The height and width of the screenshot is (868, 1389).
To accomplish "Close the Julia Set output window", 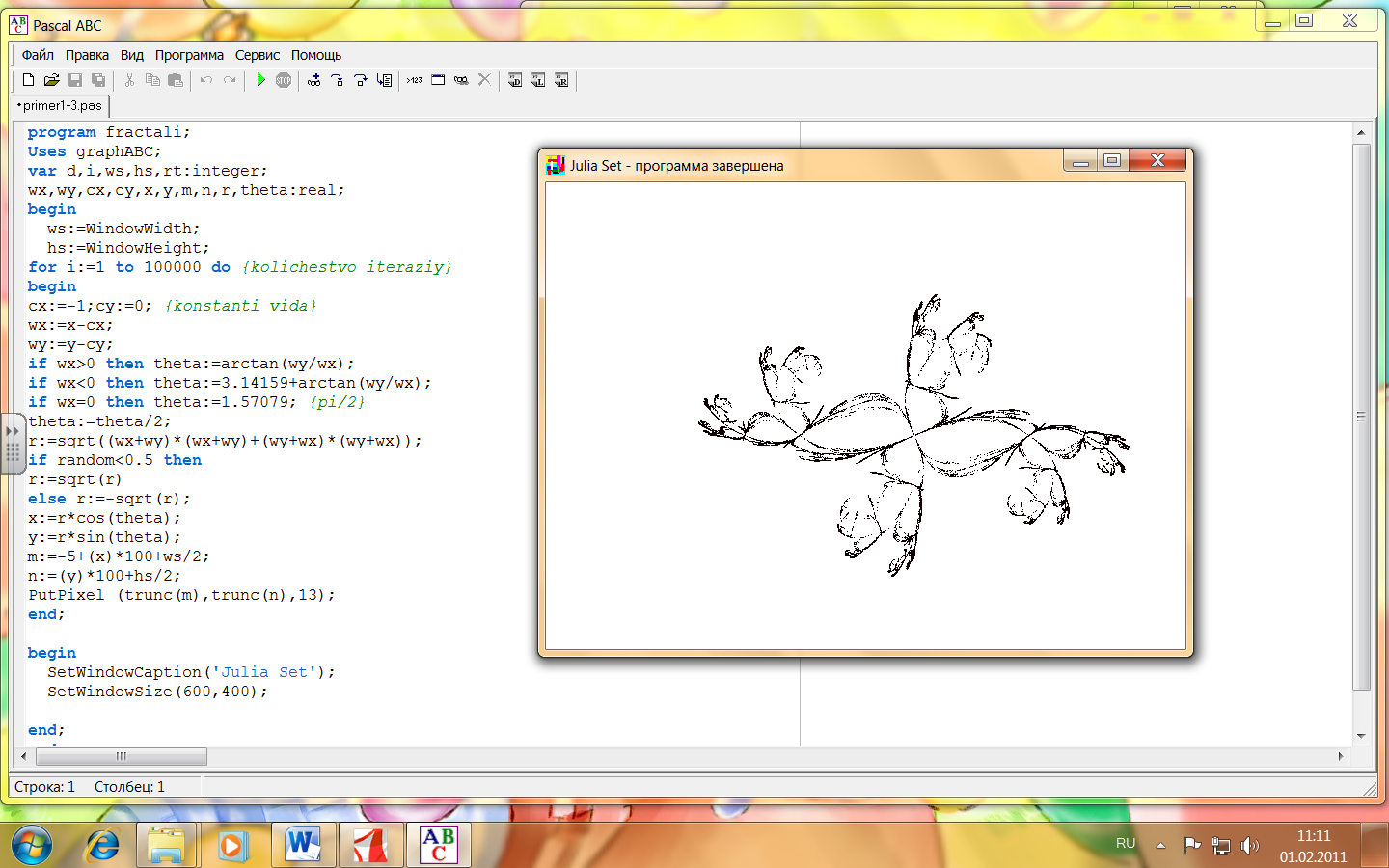I will 1157,160.
